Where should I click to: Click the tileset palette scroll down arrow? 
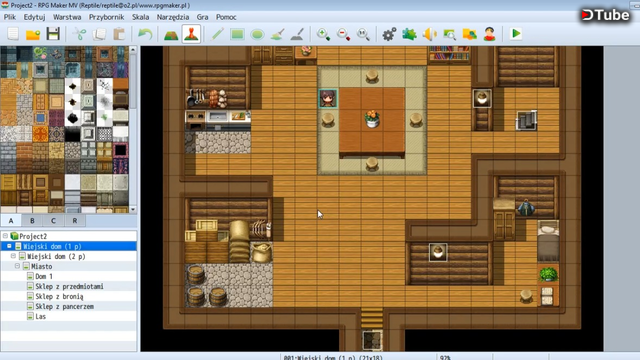coord(133,209)
